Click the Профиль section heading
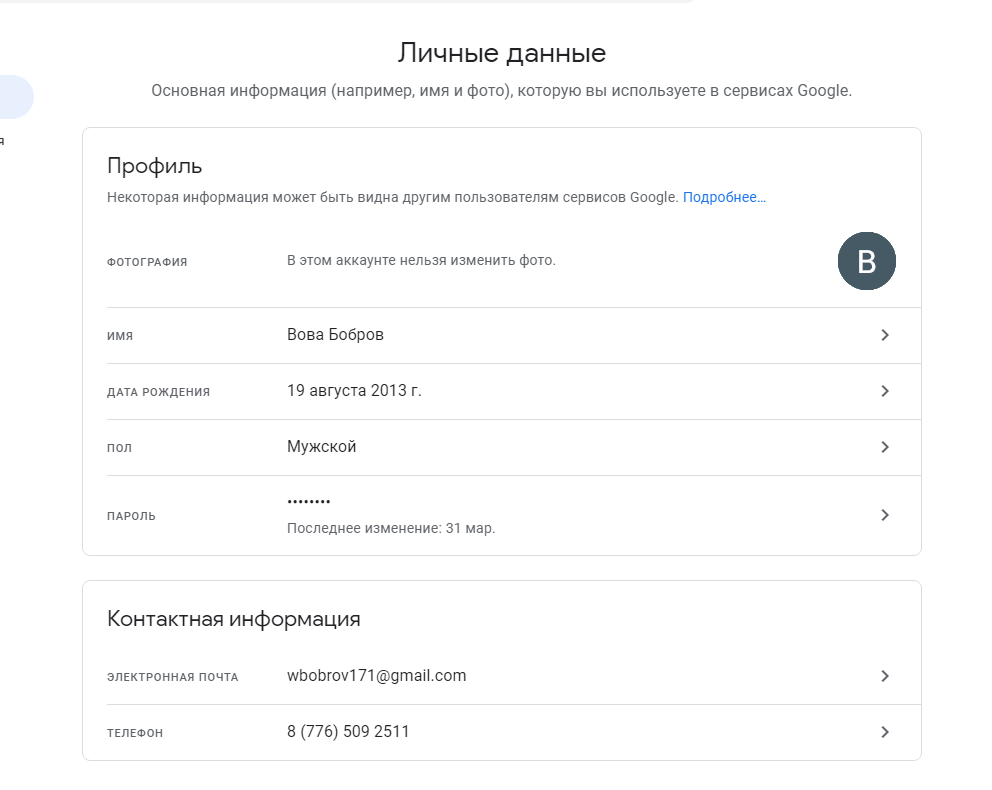The width and height of the screenshot is (992, 790). click(154, 166)
